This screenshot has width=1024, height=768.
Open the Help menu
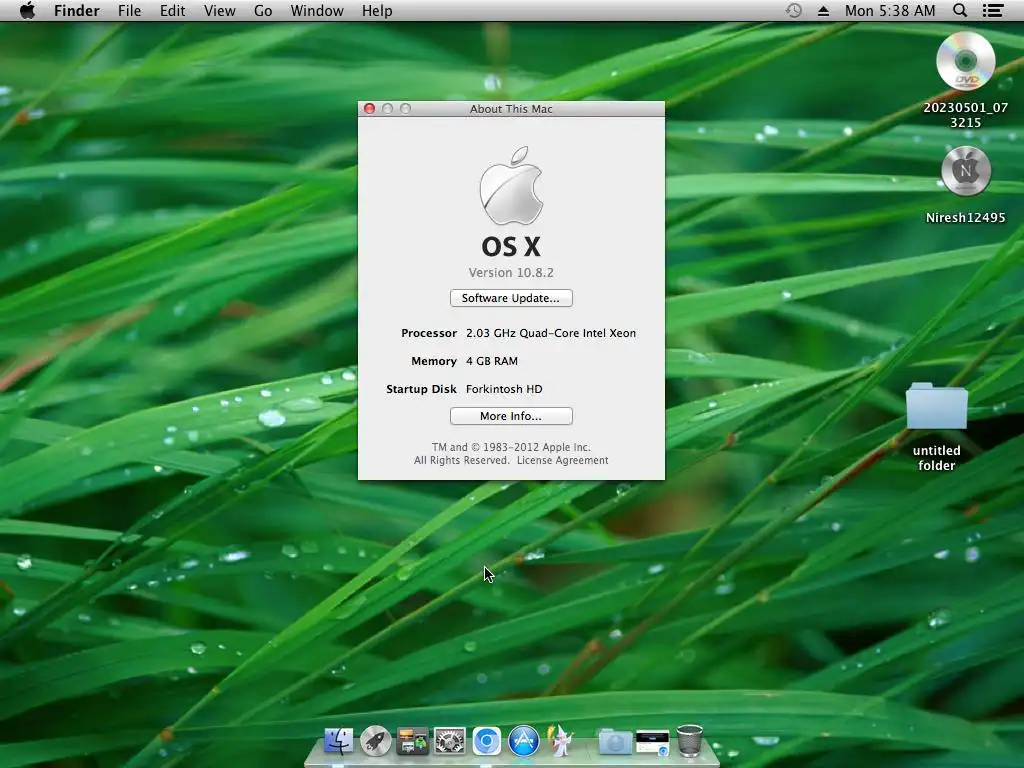377,10
